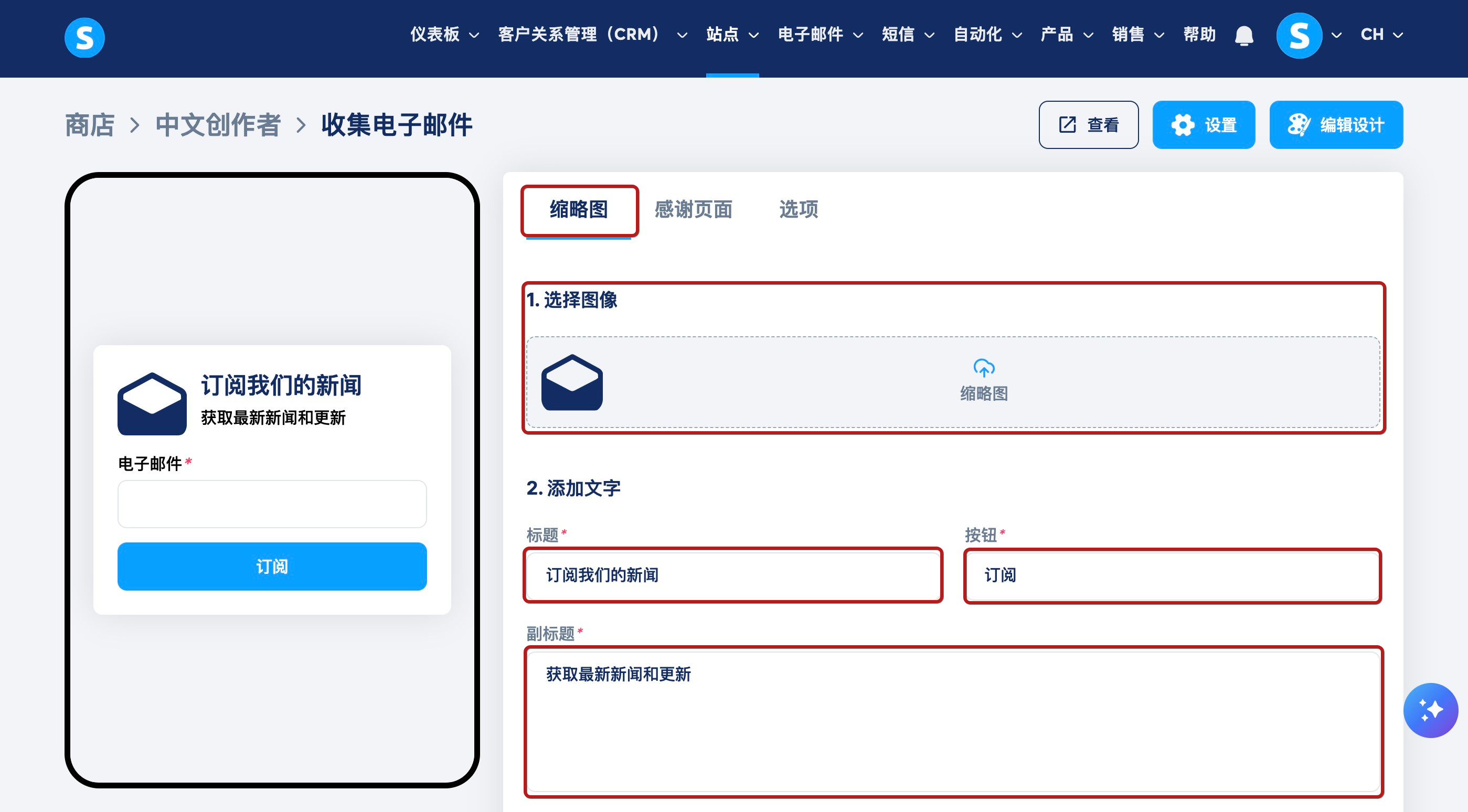
Task: Expand the 自动化 menu
Action: (x=987, y=35)
